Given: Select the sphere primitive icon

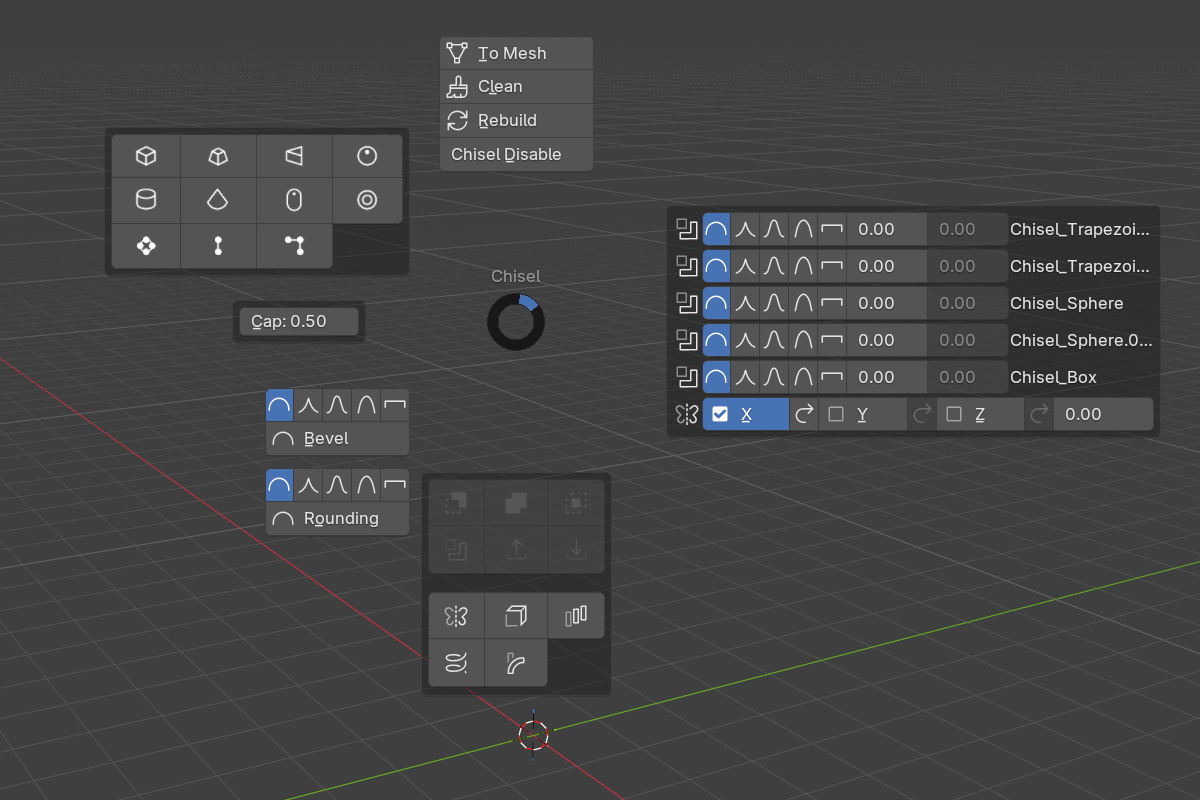Looking at the screenshot, I should click(x=367, y=156).
